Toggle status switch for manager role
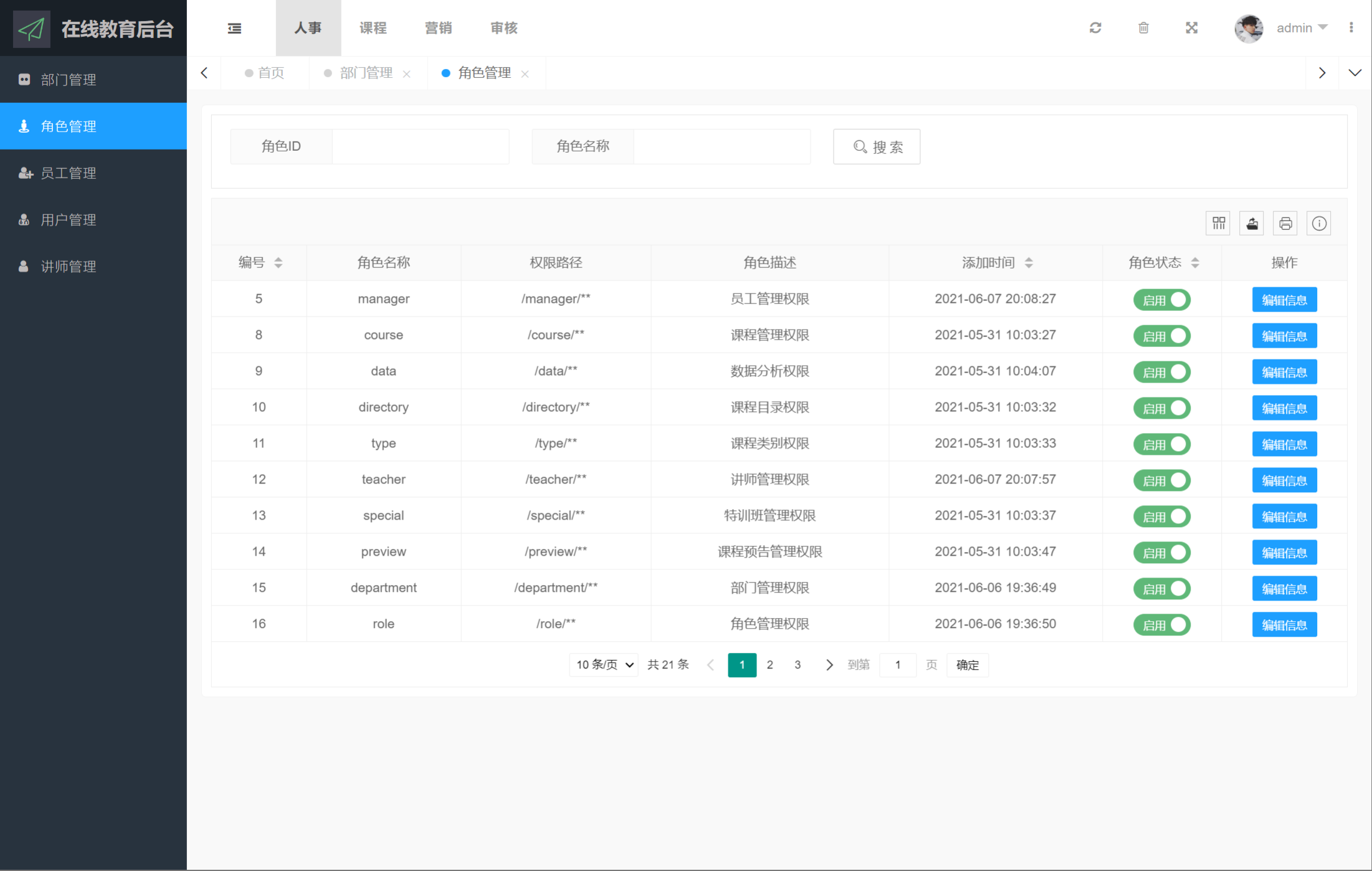The image size is (1372, 871). [x=1161, y=300]
